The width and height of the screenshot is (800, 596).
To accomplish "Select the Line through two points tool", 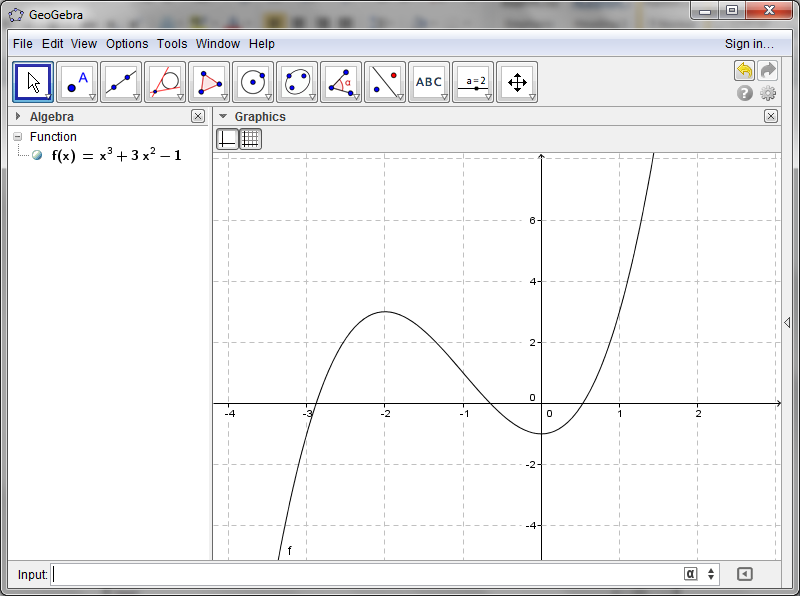I will [x=121, y=80].
